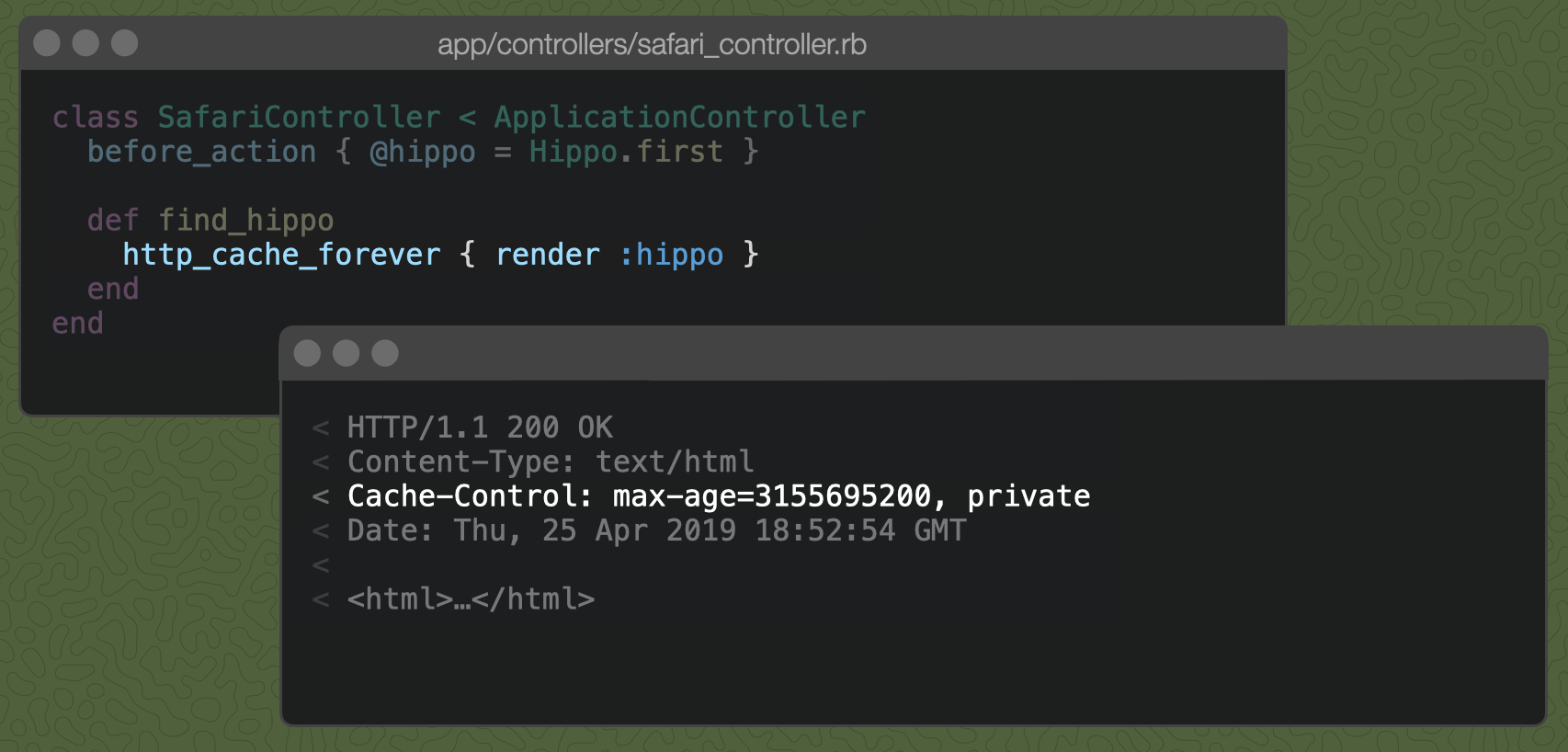Click the red circle on terminal window
This screenshot has height=752, width=1568.
pyautogui.click(x=307, y=352)
